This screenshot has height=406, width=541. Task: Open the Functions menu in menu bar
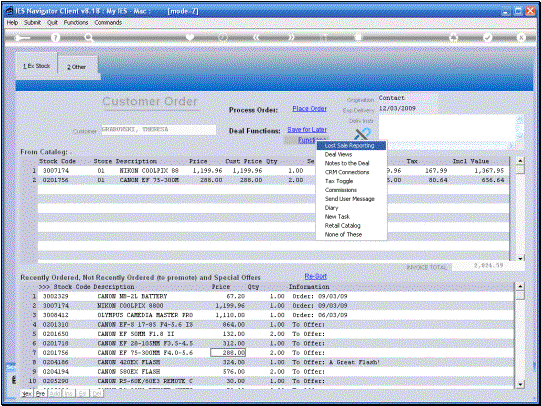click(76, 22)
